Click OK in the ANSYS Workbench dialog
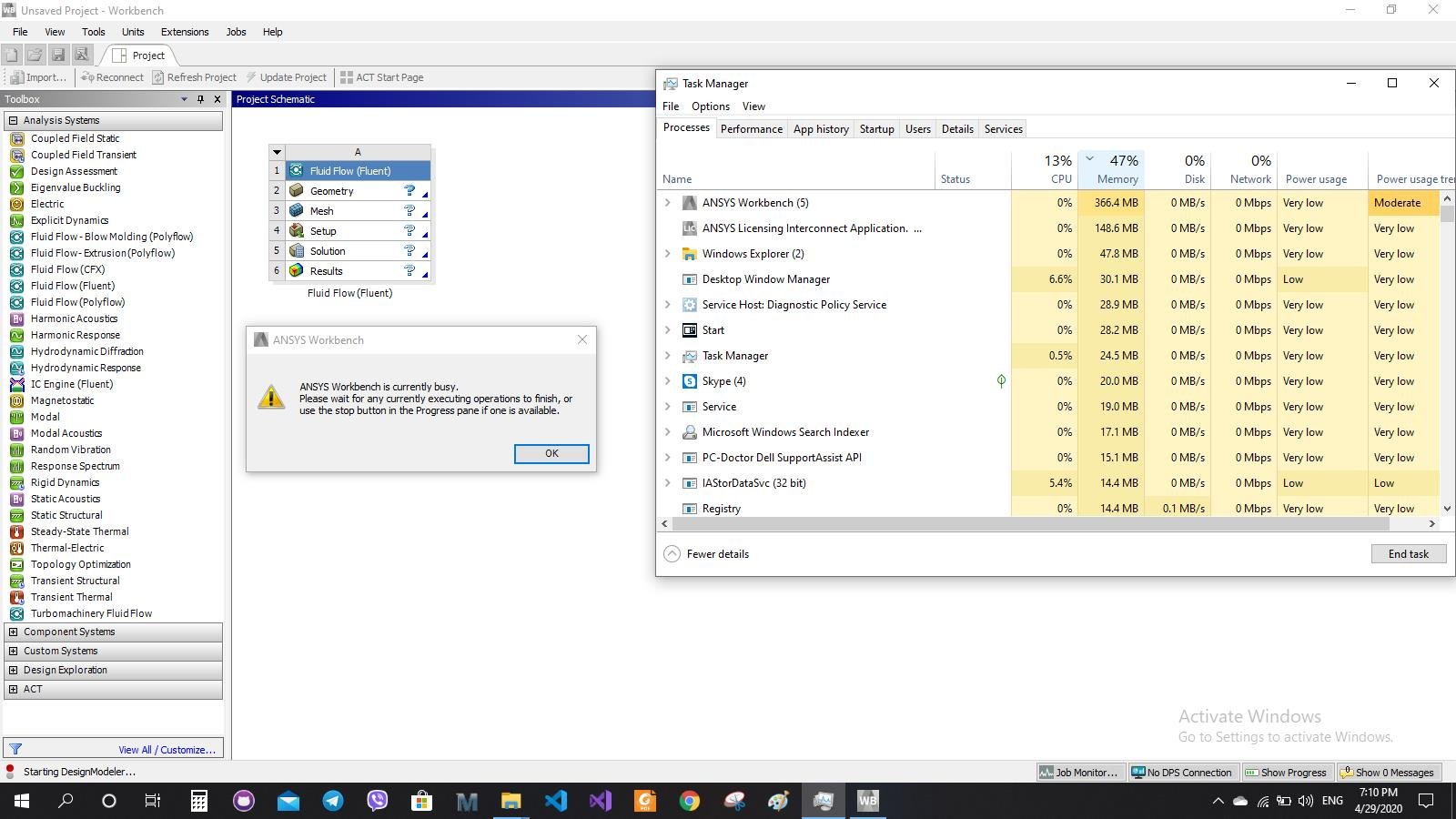The width and height of the screenshot is (1456, 819). [551, 453]
